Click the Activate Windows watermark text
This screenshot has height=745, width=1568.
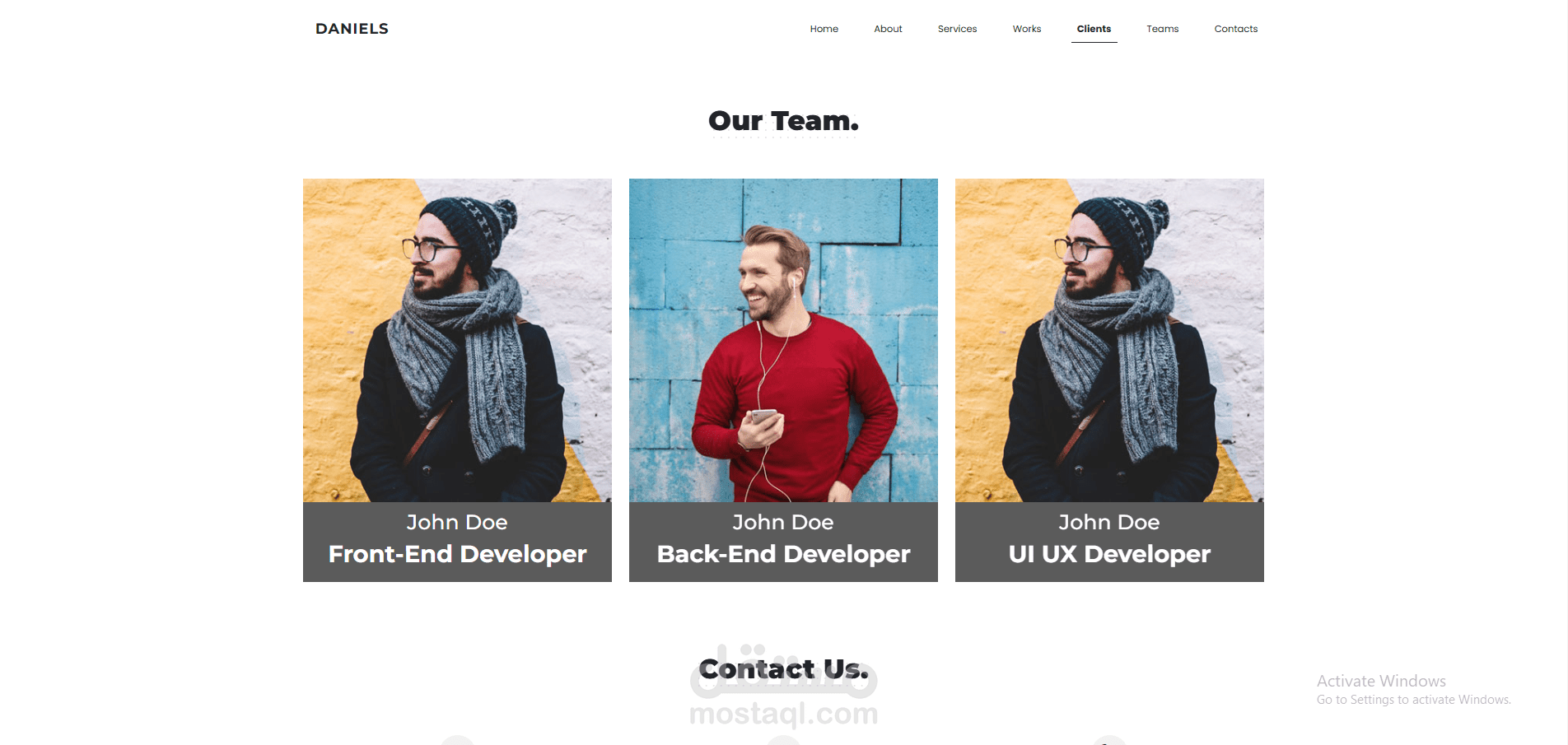click(x=1381, y=681)
